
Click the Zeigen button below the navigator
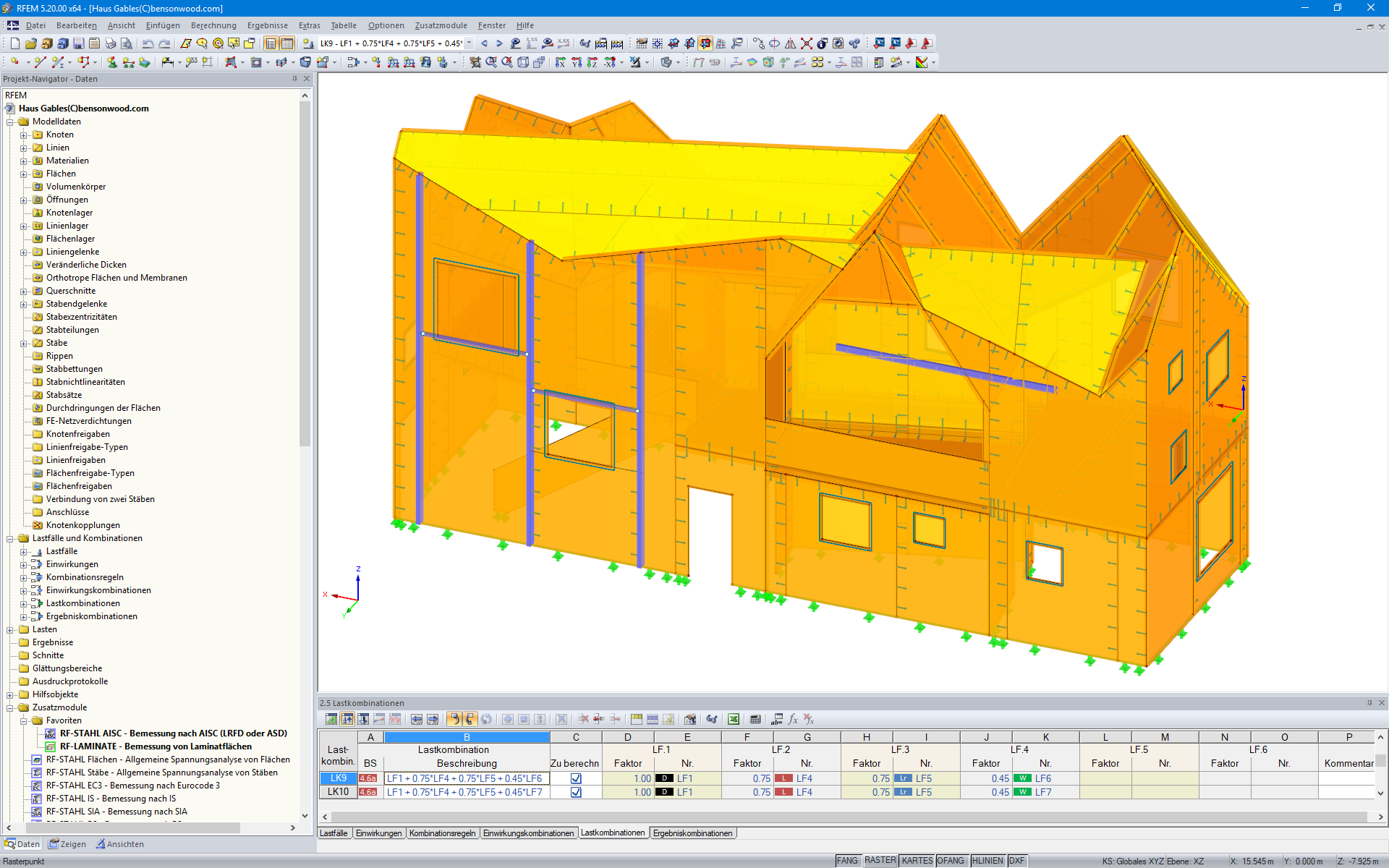tap(67, 844)
